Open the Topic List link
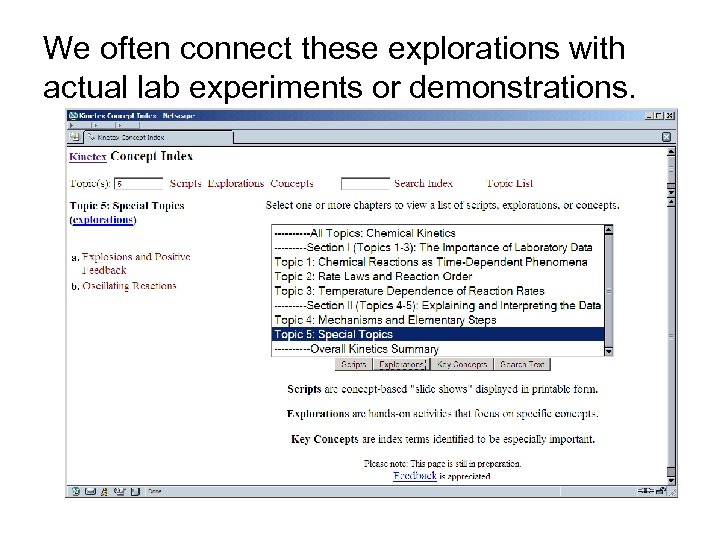 pyautogui.click(x=510, y=183)
